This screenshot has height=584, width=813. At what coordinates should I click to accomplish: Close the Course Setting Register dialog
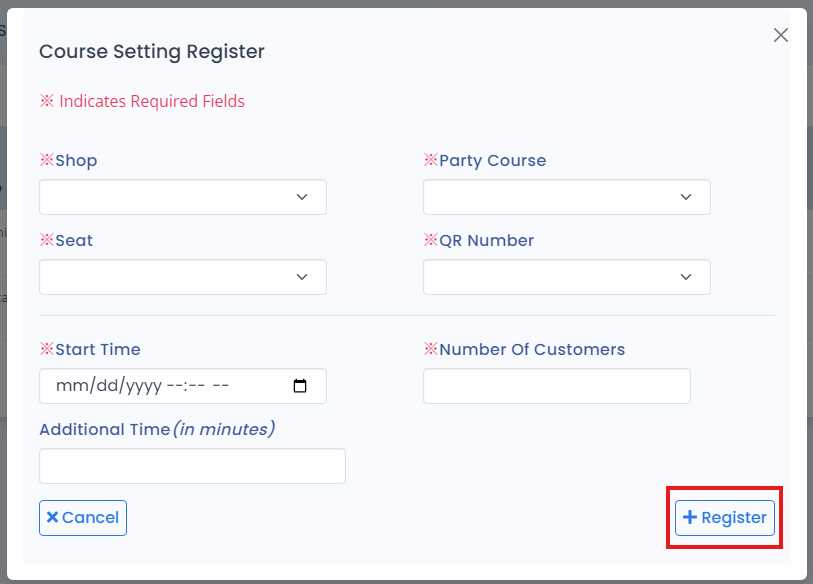click(781, 35)
